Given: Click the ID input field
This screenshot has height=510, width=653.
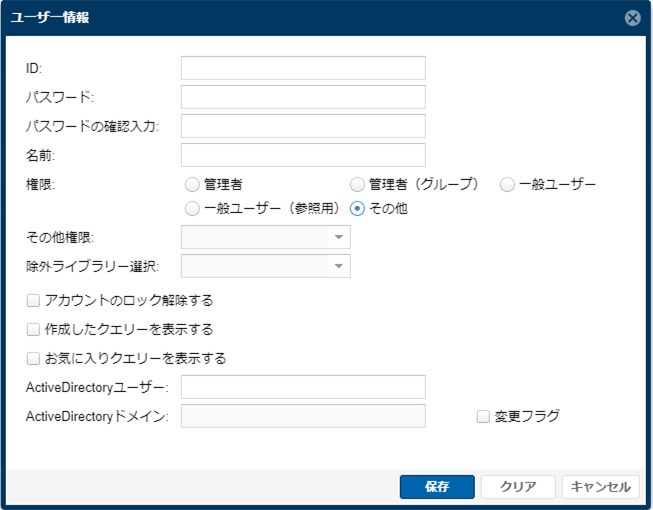Looking at the screenshot, I should click(303, 68).
